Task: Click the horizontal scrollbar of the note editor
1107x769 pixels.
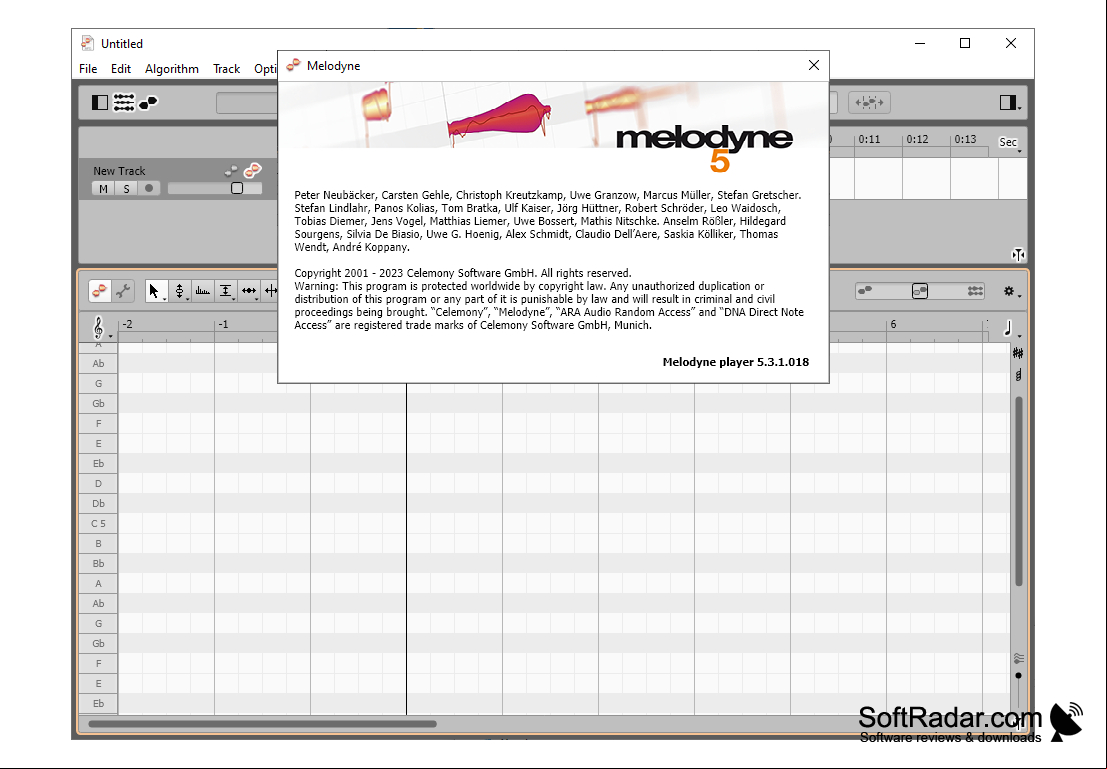Action: tap(262, 724)
